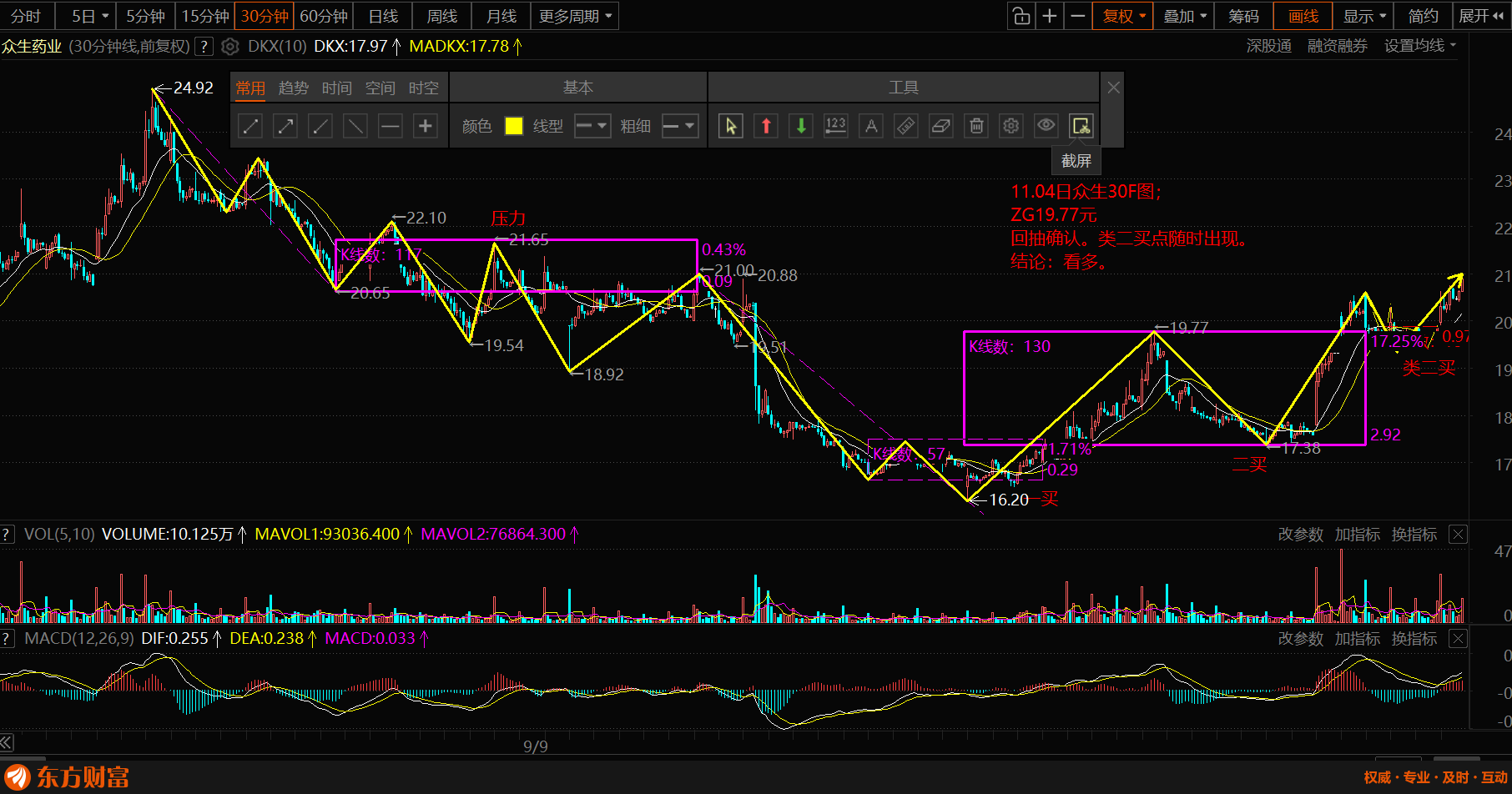This screenshot has height=794, width=1512.
Task: Switch to the 5分钟 period tab
Action: click(145, 16)
